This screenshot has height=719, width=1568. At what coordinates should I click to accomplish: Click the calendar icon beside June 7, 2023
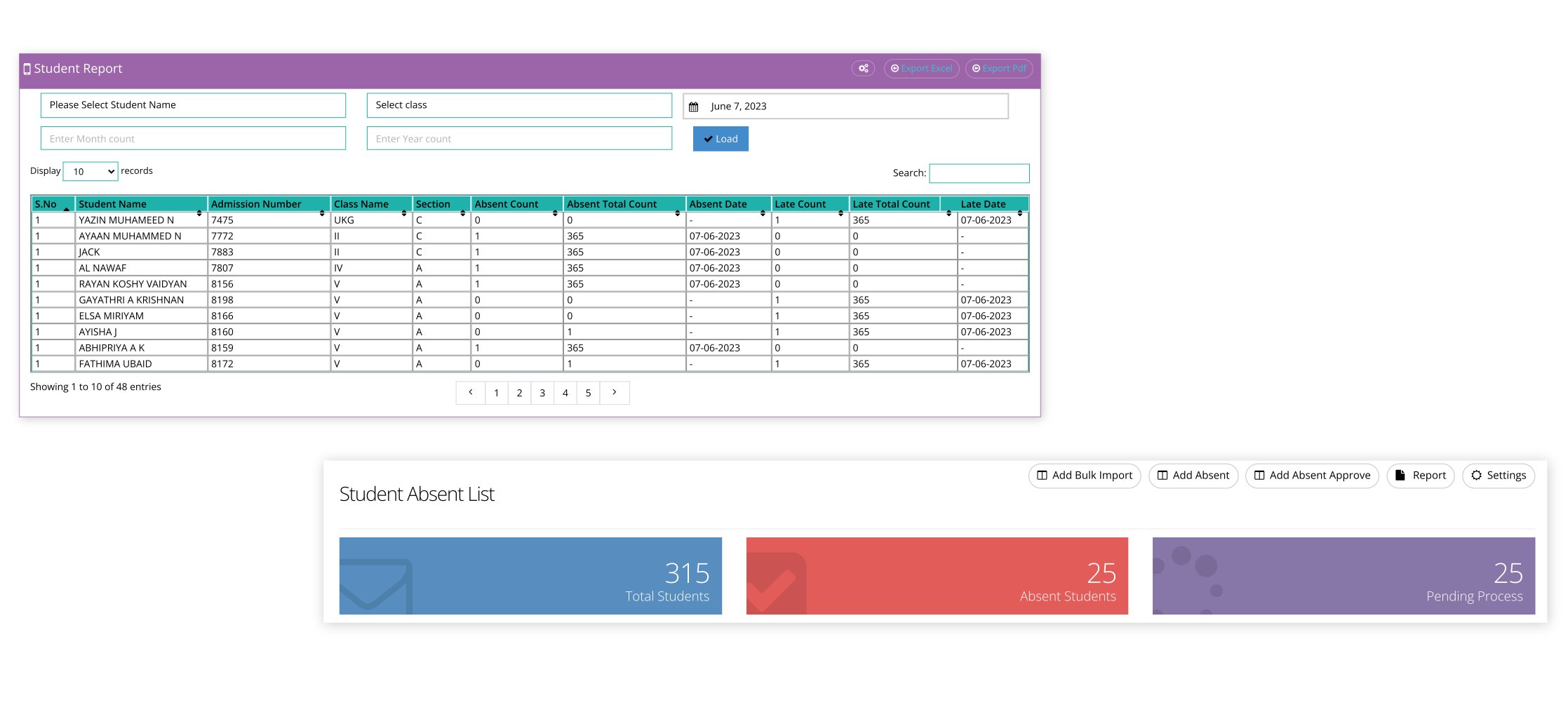[x=693, y=107]
